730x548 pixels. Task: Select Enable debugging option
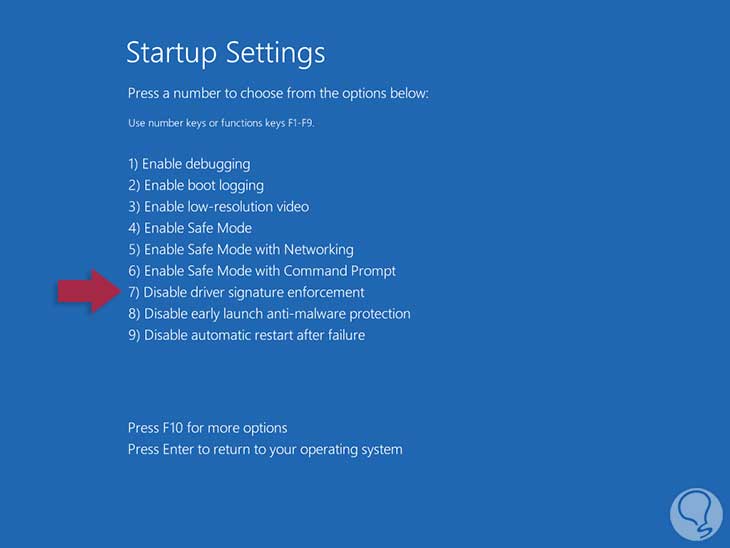coord(189,163)
